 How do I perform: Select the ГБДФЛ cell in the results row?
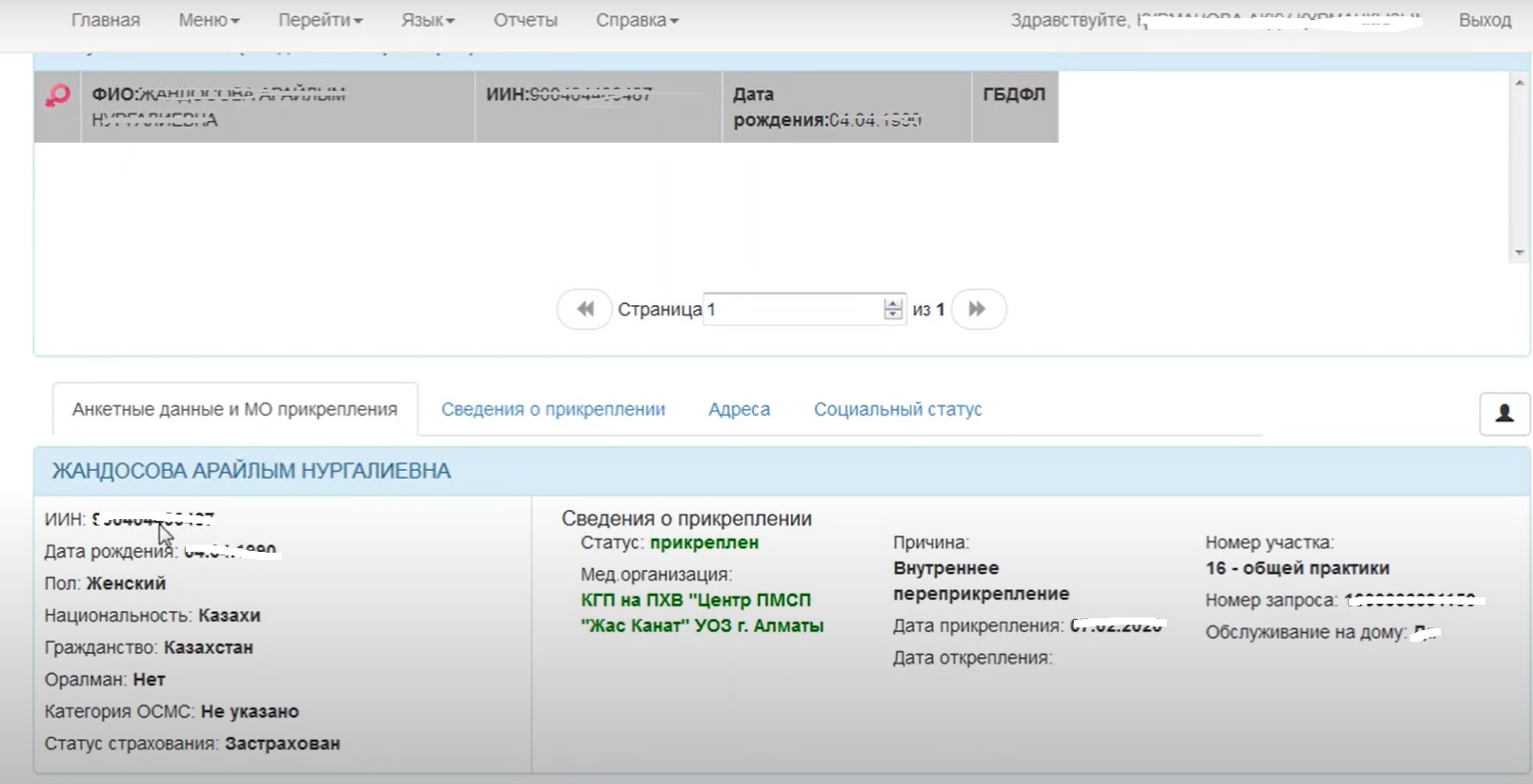[1015, 107]
